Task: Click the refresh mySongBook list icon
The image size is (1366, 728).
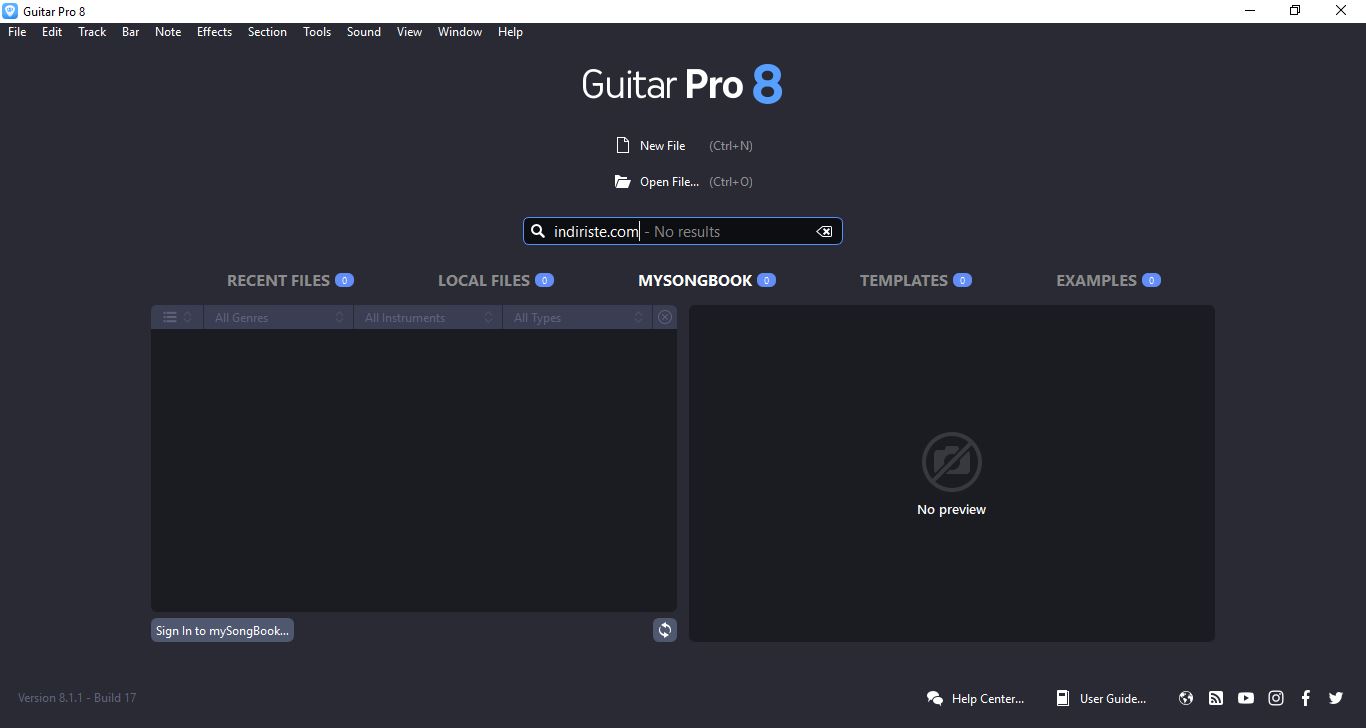Action: click(x=665, y=630)
